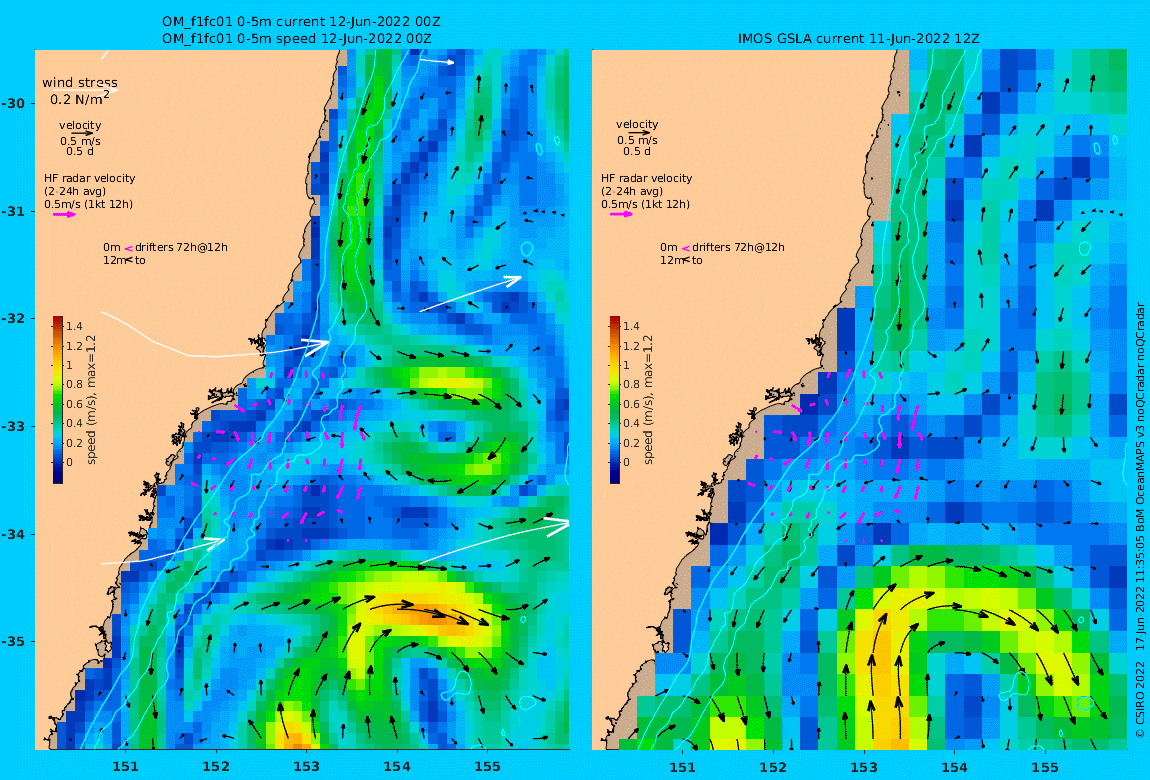Click left colorbar label 'speed (m/s), max=1.2'
Image resolution: width=1150 pixels, height=780 pixels.
click(x=92, y=400)
